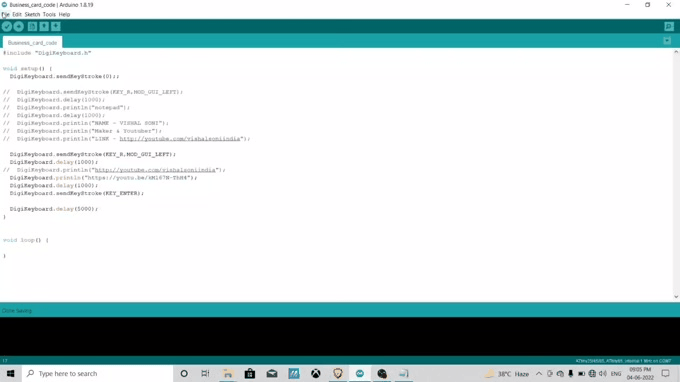
Task: Click the ENG language indicator
Action: click(x=616, y=374)
